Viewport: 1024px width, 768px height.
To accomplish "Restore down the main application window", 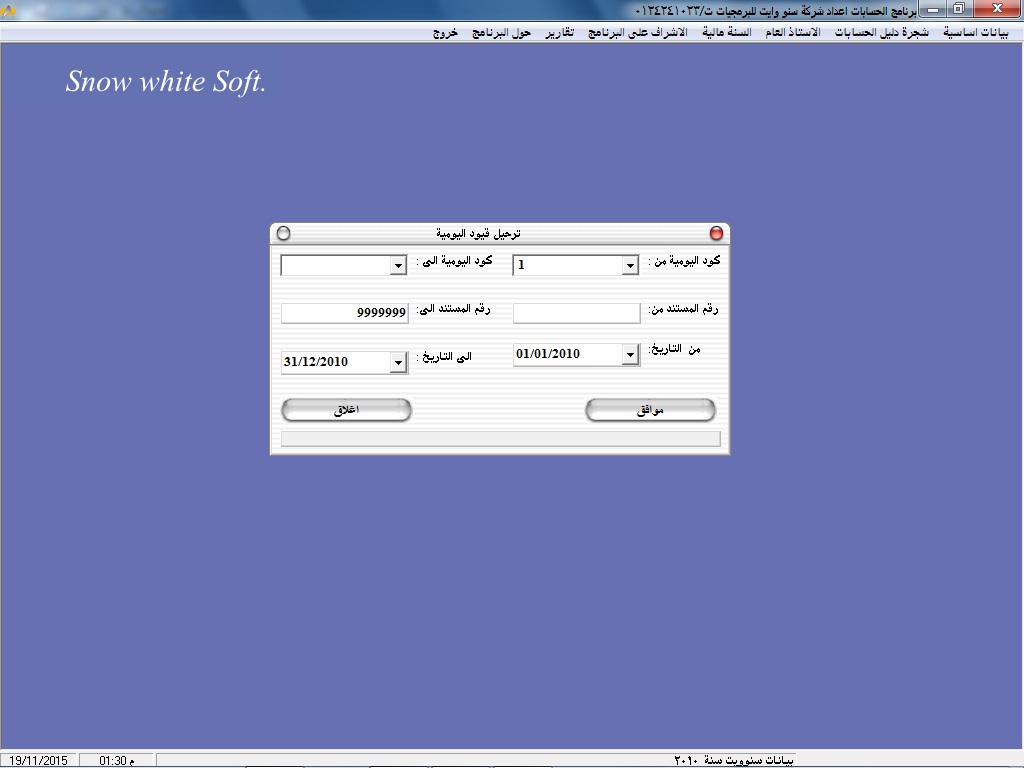I will tap(958, 9).
